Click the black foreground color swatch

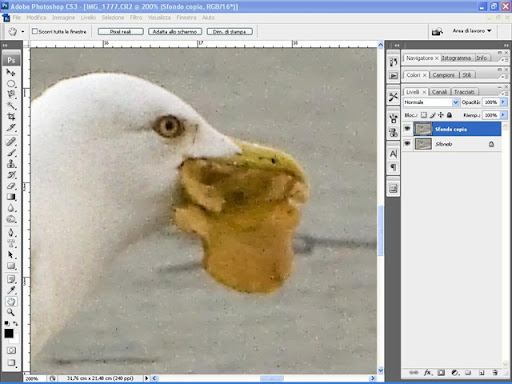[9, 333]
